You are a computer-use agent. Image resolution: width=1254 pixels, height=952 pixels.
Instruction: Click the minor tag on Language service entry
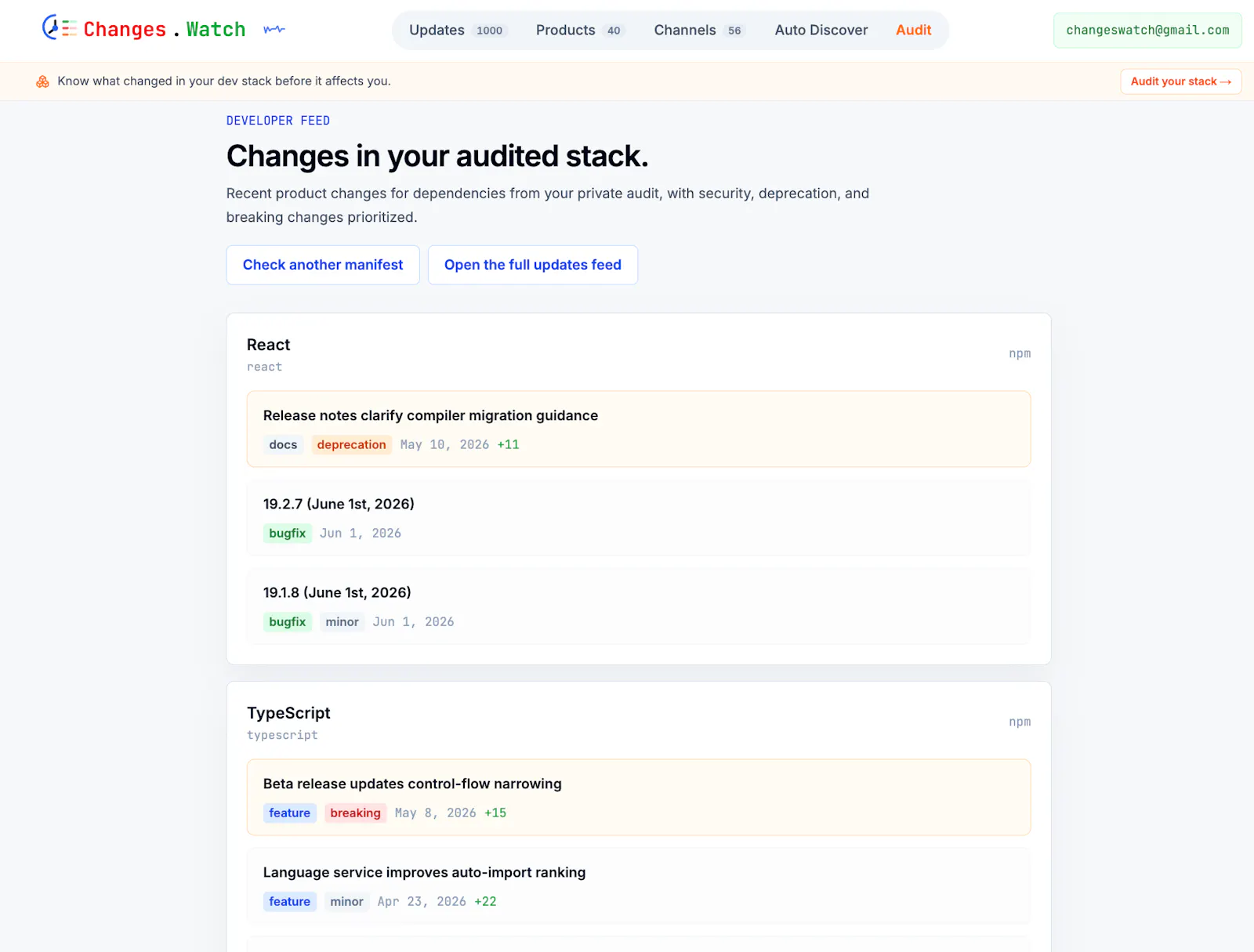(x=346, y=902)
